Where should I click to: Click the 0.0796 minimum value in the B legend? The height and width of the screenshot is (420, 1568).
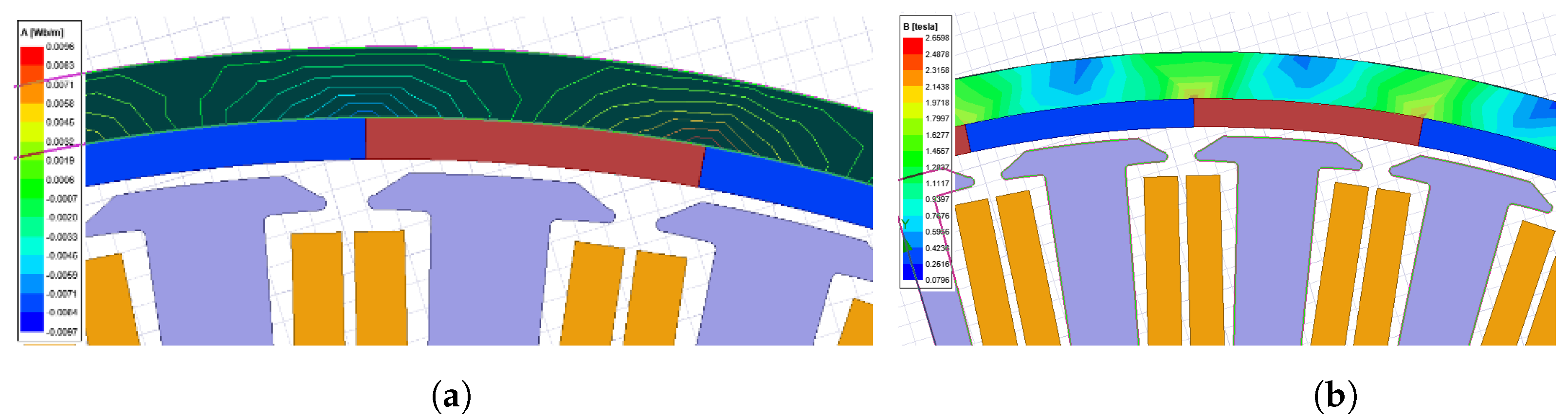(x=937, y=280)
